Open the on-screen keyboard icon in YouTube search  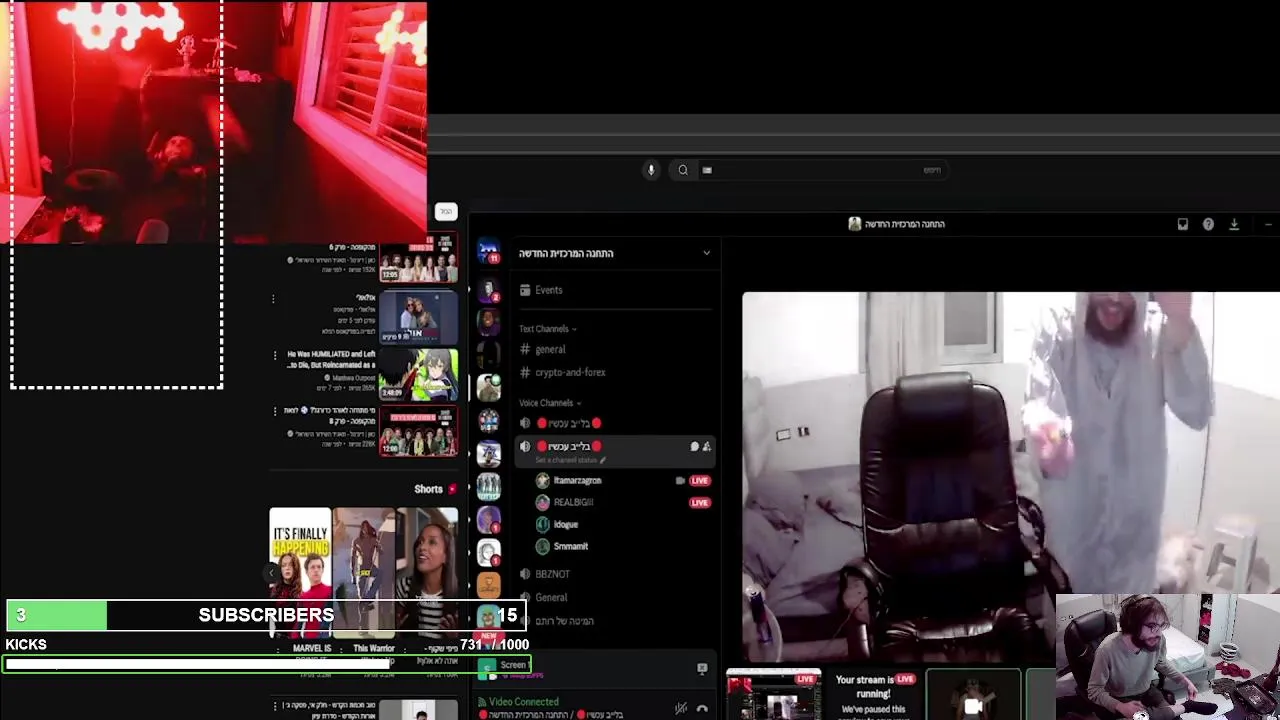[707, 170]
